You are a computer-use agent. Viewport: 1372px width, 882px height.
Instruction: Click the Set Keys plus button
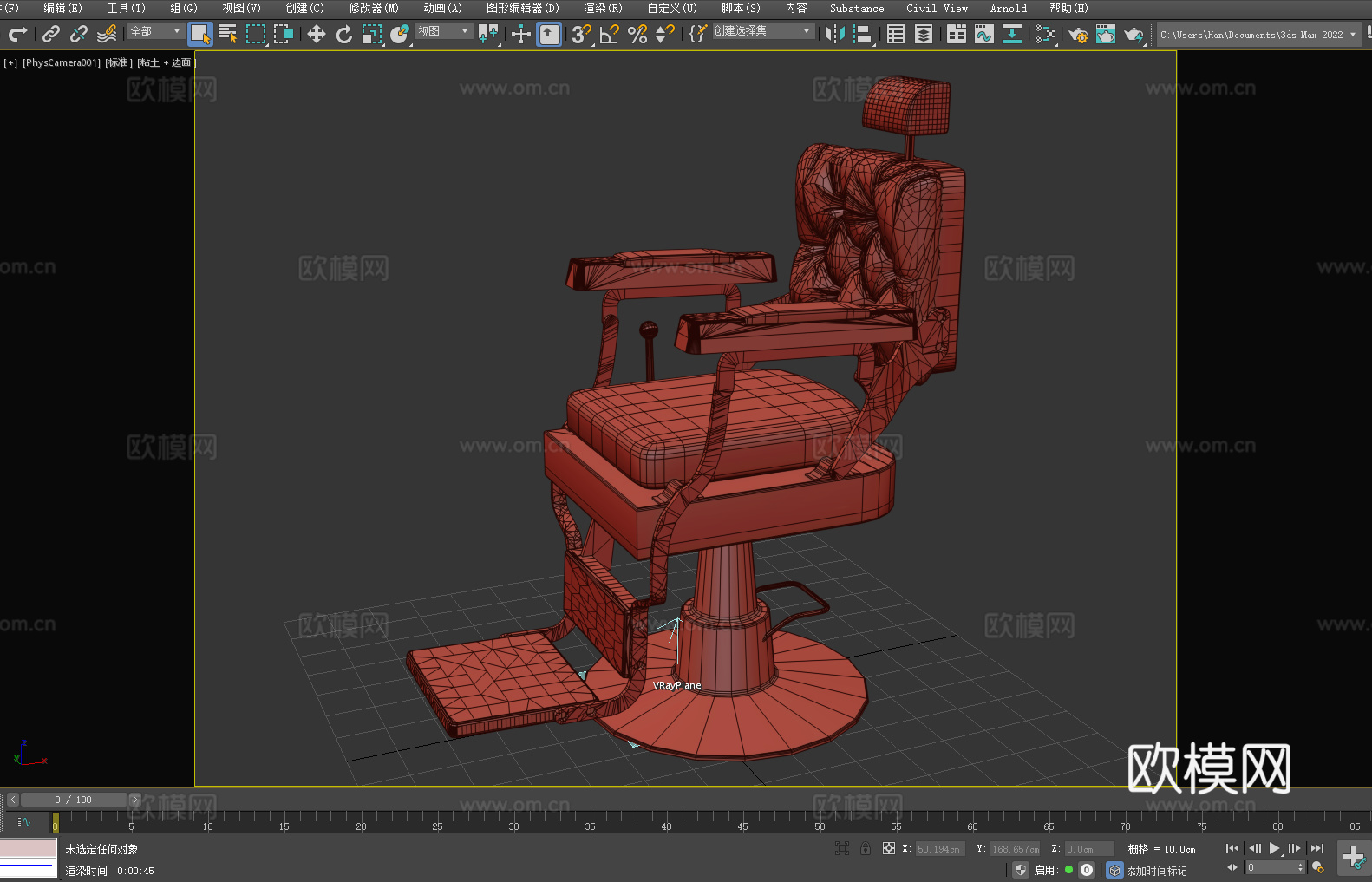tap(1353, 858)
